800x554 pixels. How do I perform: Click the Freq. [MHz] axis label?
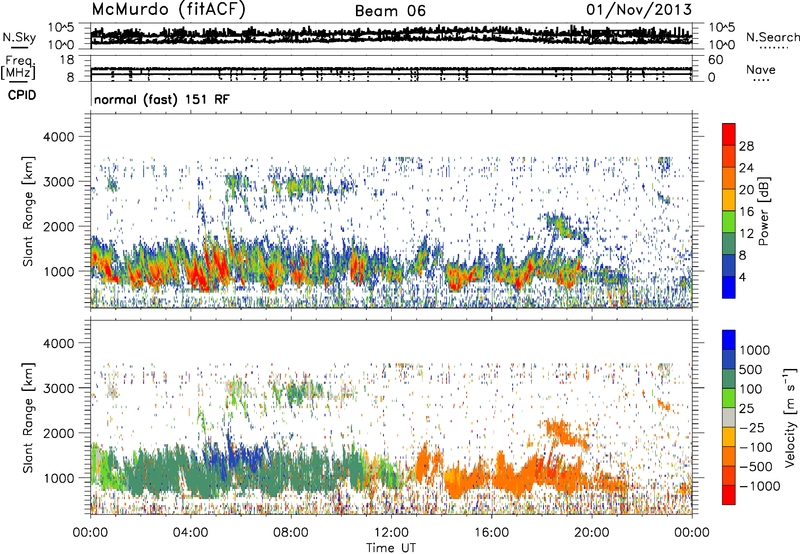point(18,67)
